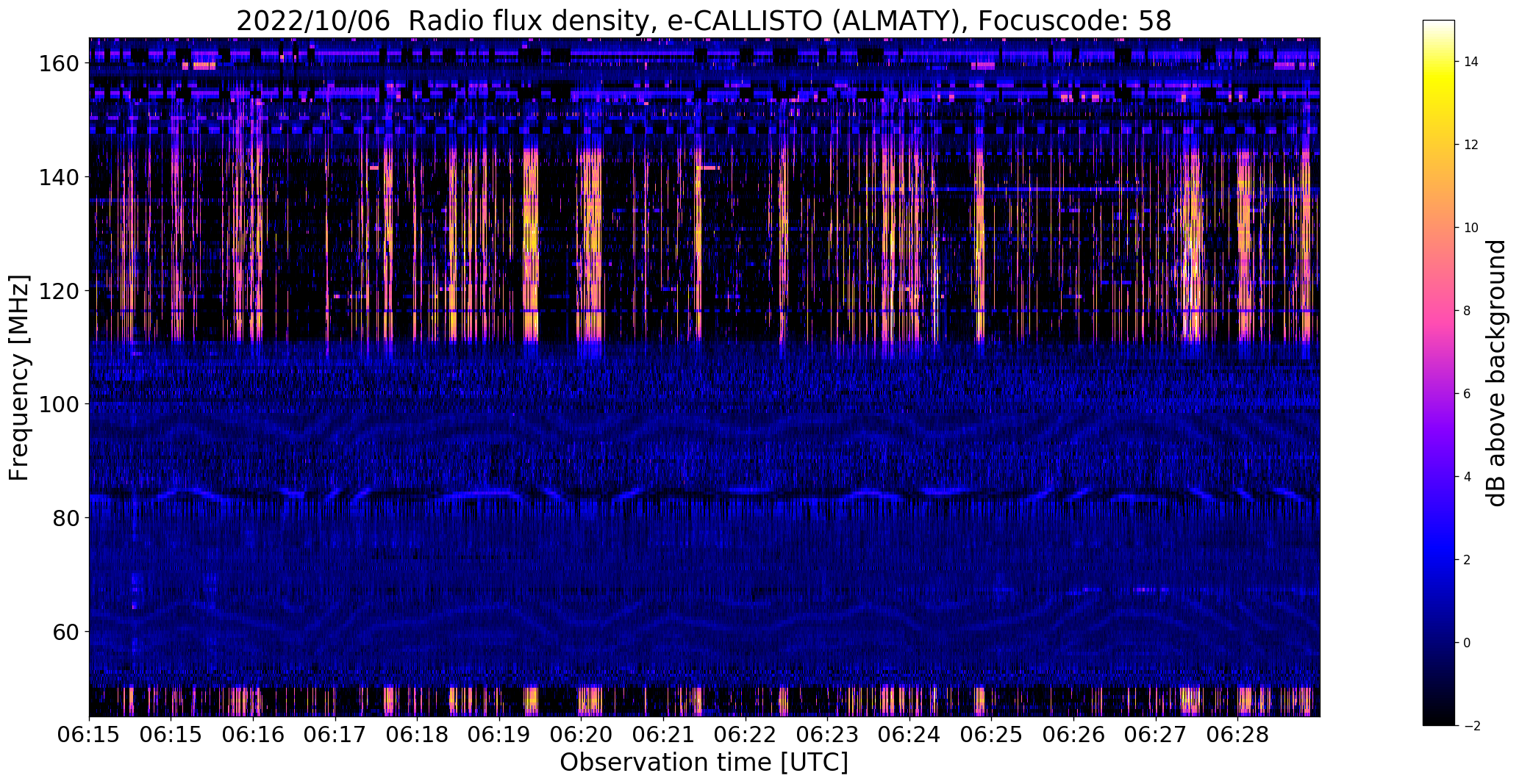1519x784 pixels.
Task: Click the colorbar tick labeled 6
Action: [1468, 394]
